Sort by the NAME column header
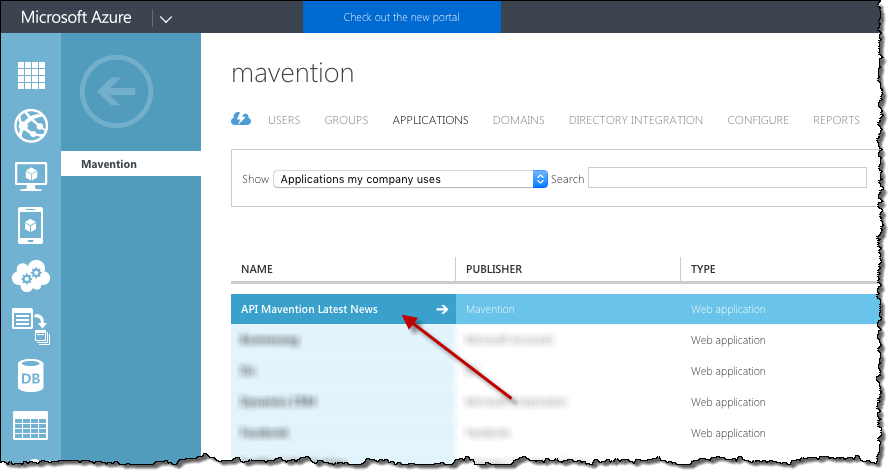 pos(257,269)
